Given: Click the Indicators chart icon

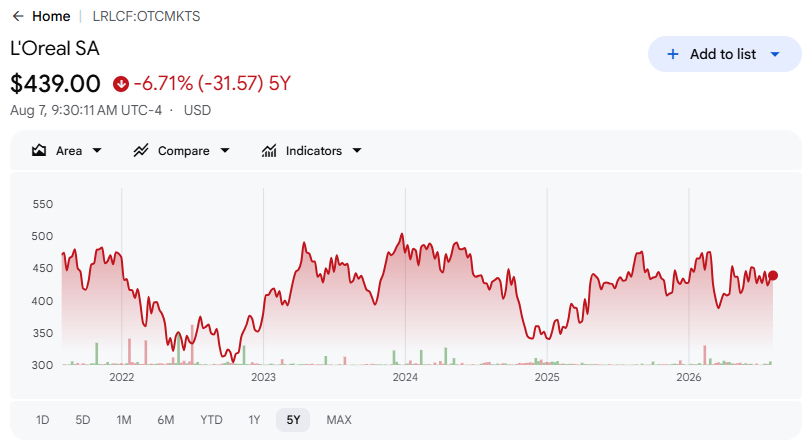Looking at the screenshot, I should [269, 151].
